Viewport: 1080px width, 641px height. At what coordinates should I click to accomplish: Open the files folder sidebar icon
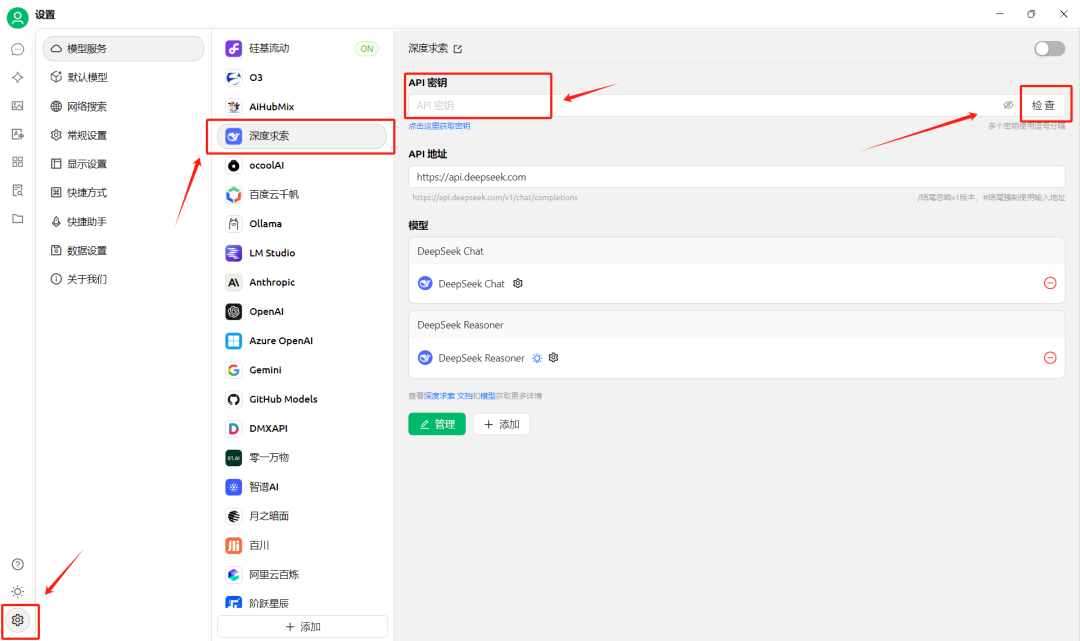click(18, 219)
